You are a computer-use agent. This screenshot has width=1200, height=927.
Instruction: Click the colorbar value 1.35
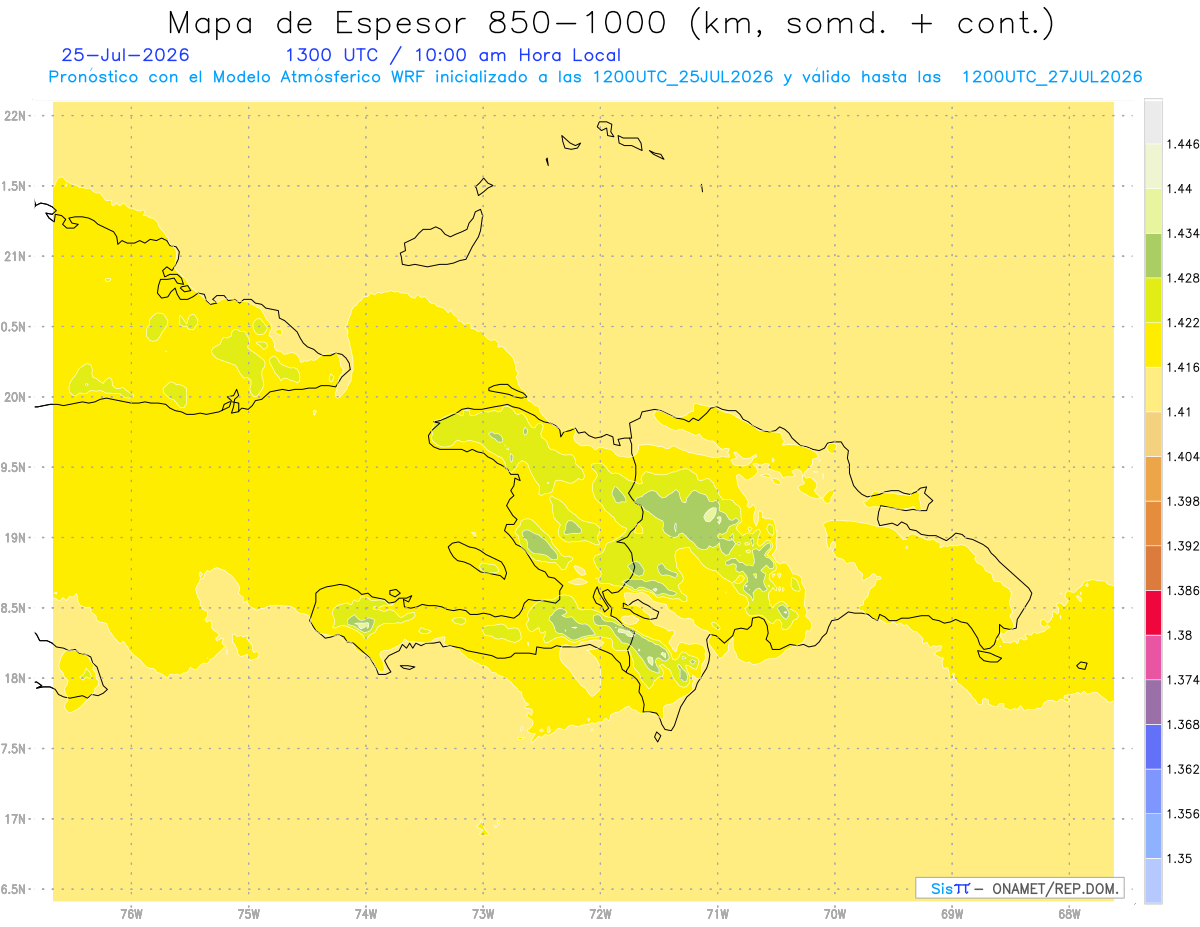(x=1179, y=858)
